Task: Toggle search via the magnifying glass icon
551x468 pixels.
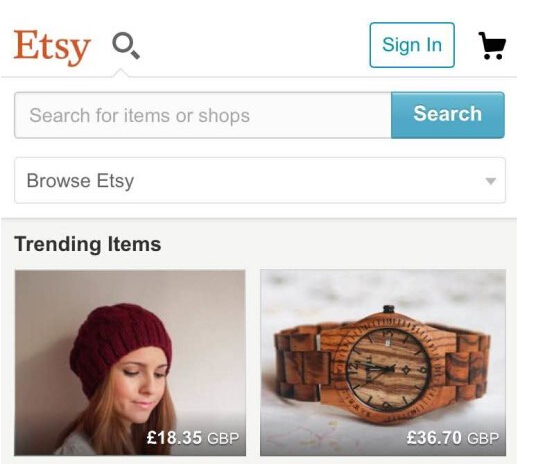Action: point(126,46)
